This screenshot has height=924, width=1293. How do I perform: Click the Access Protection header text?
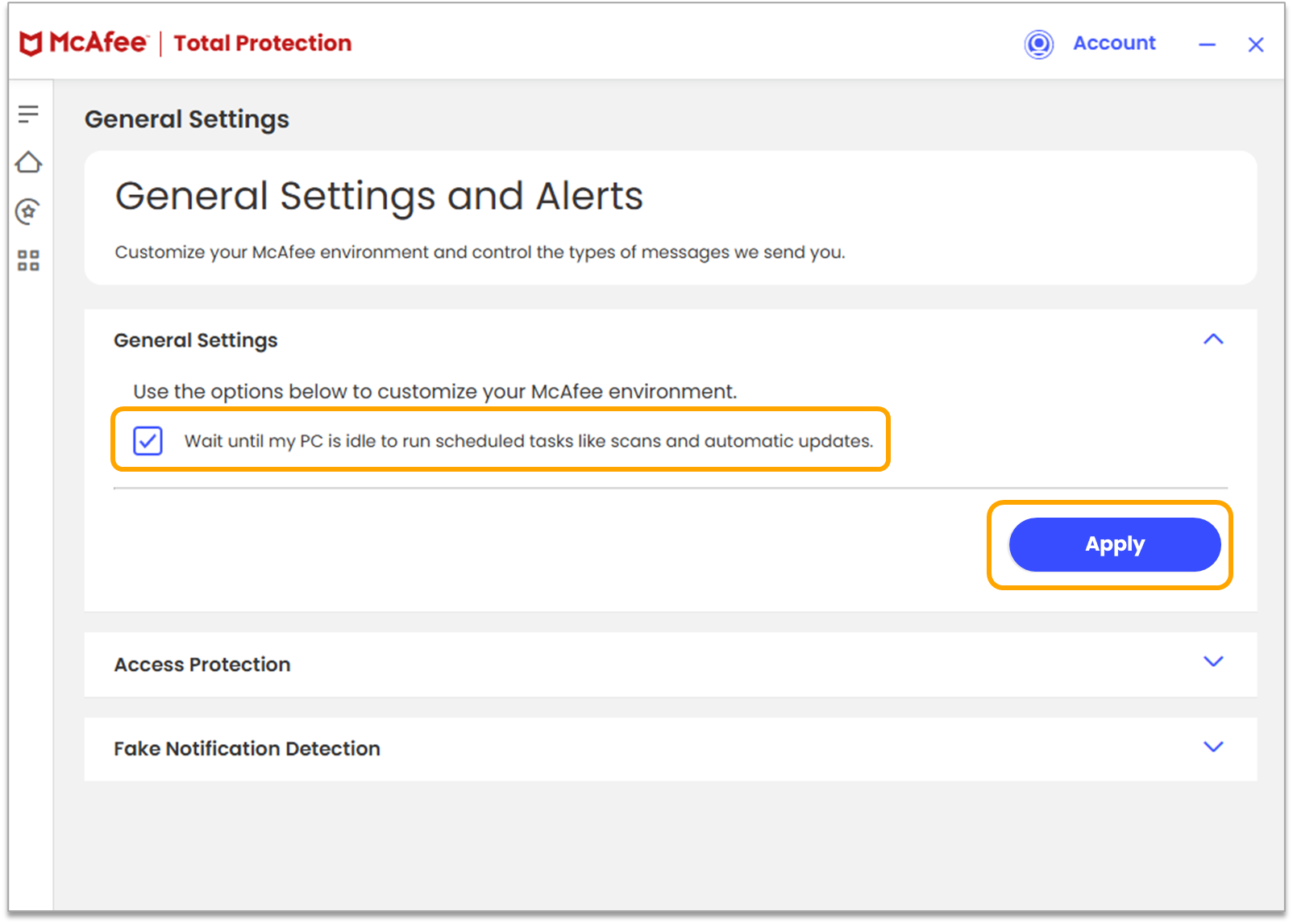point(202,664)
